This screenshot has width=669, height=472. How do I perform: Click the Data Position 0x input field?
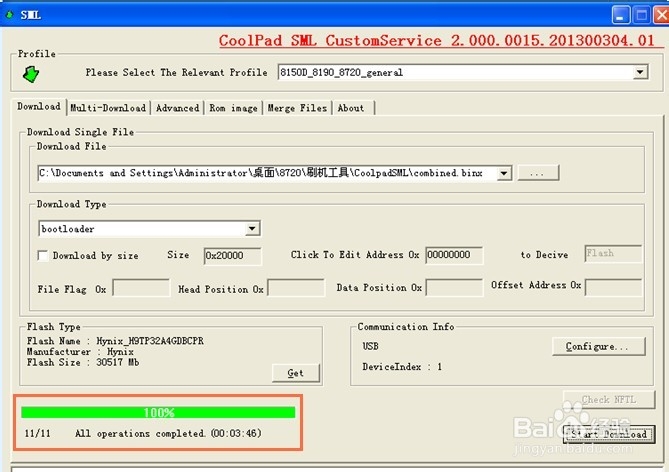(454, 288)
